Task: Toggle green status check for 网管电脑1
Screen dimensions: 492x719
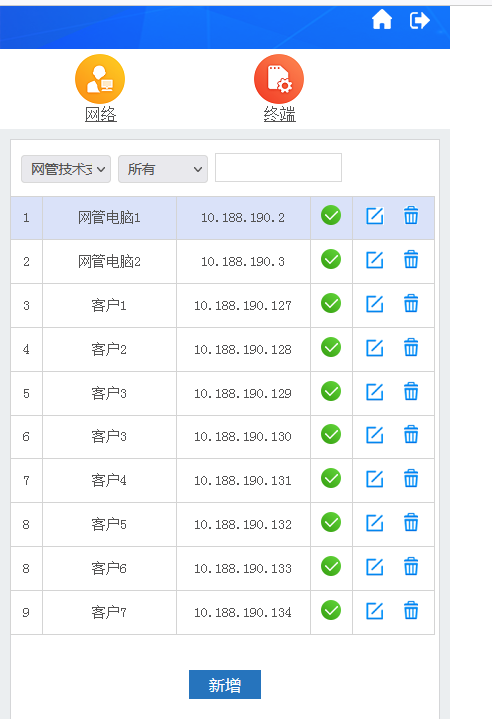Action: [331, 216]
